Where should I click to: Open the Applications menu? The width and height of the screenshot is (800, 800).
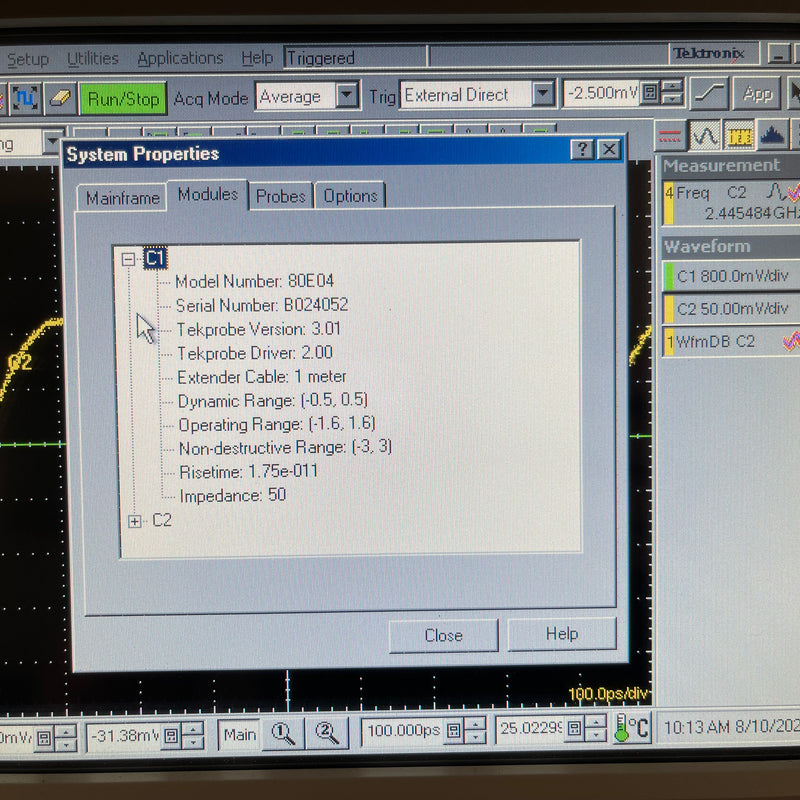pyautogui.click(x=180, y=58)
